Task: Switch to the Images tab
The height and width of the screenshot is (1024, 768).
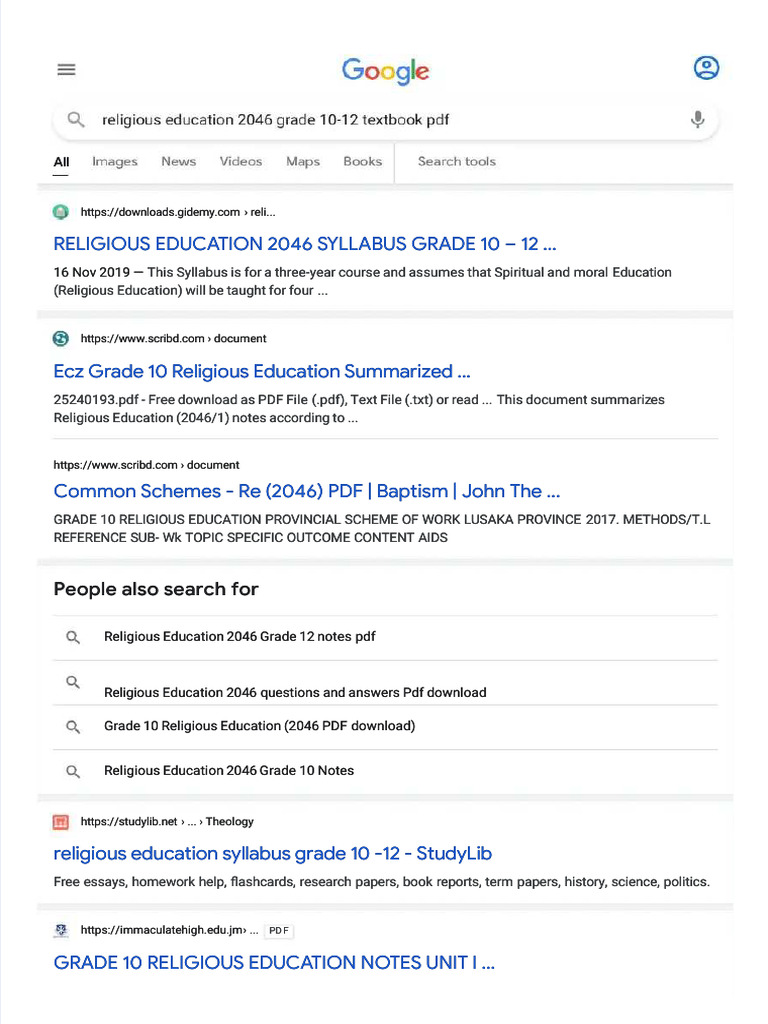Action: tap(115, 161)
